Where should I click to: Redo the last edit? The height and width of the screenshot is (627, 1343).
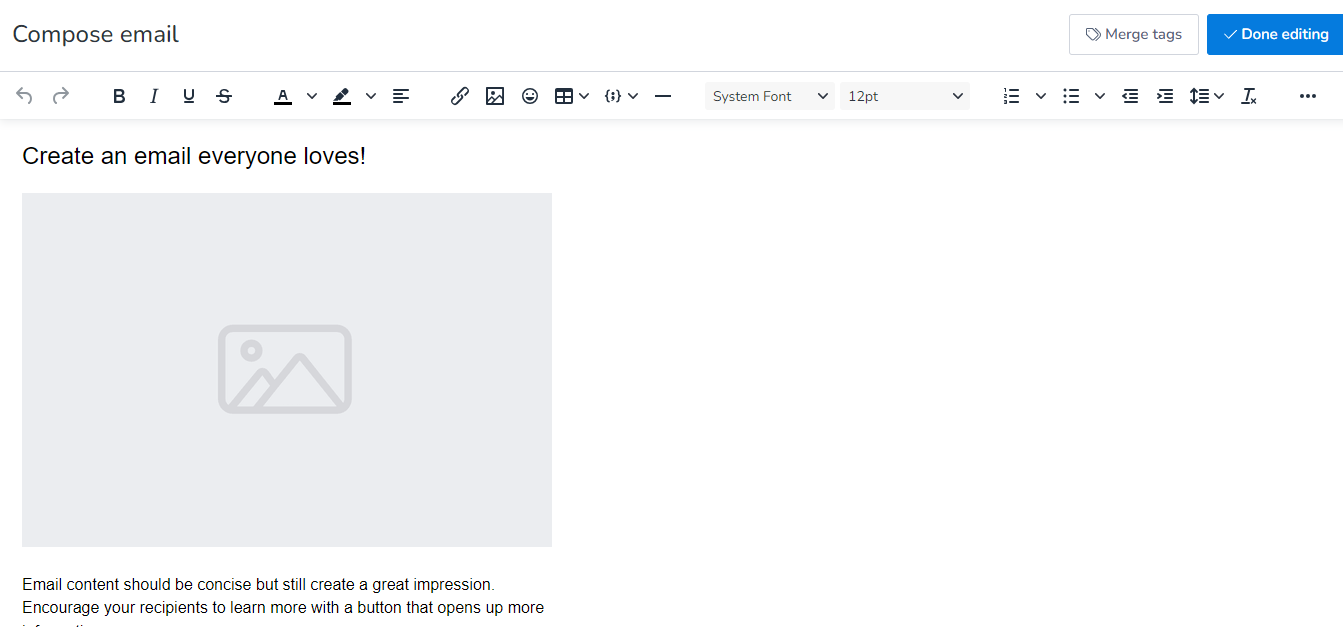click(60, 95)
